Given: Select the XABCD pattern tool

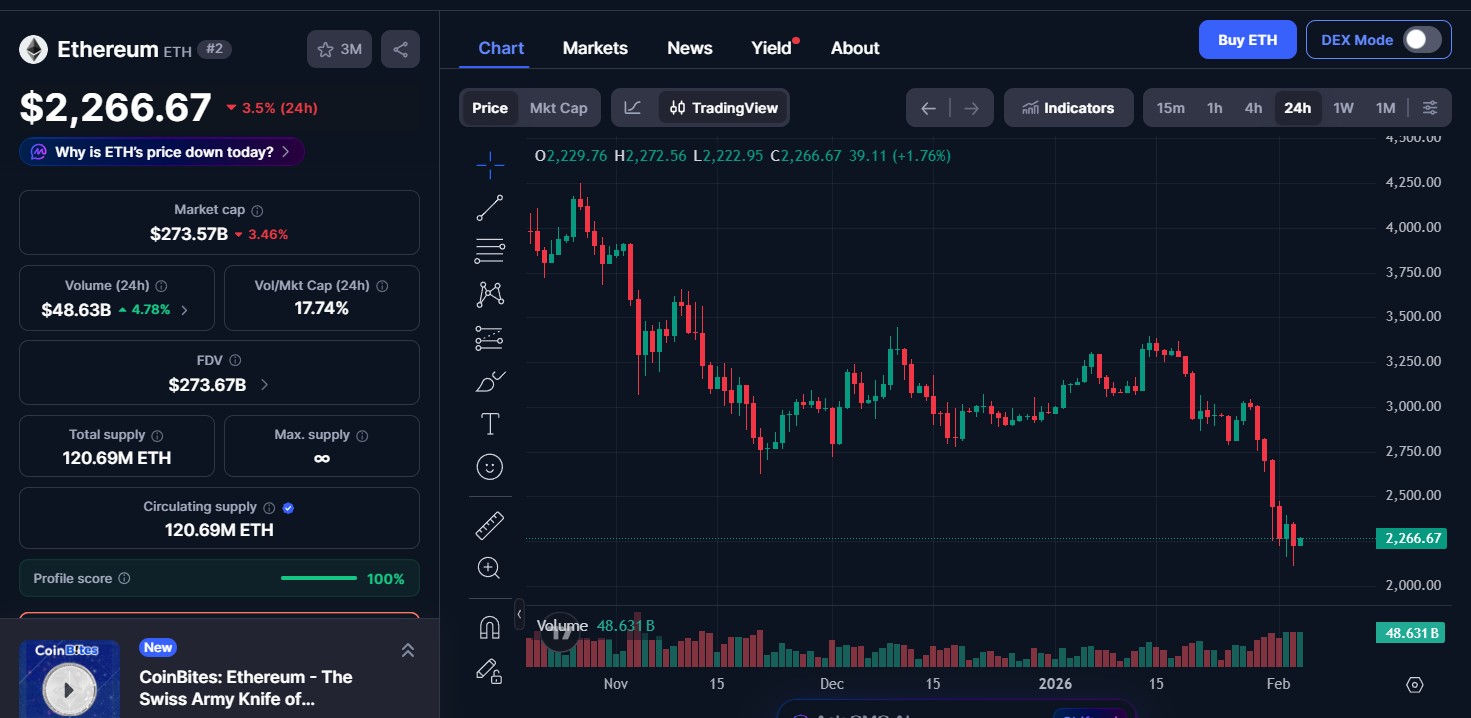Looking at the screenshot, I should click(x=489, y=293).
